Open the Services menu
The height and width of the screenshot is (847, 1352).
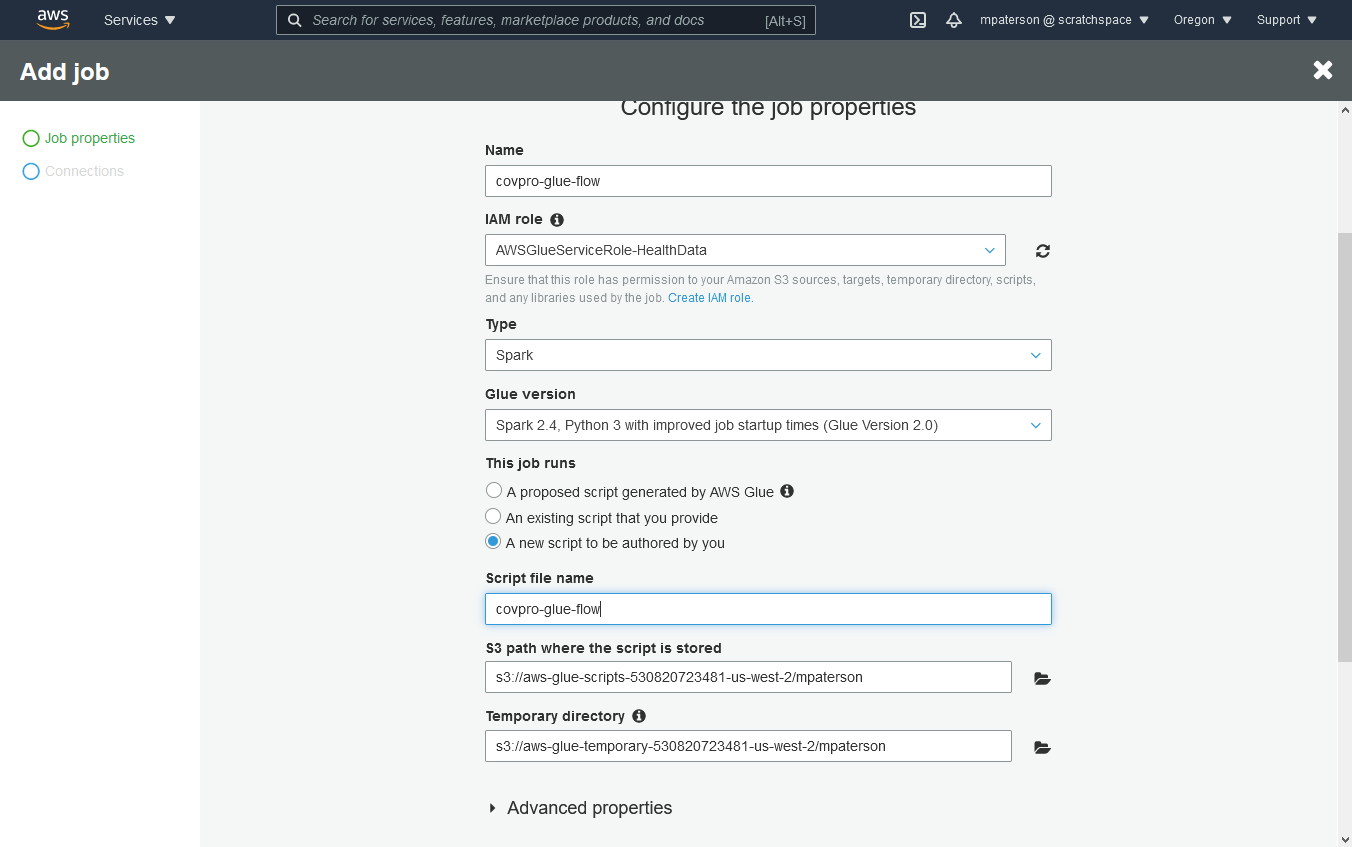139,20
